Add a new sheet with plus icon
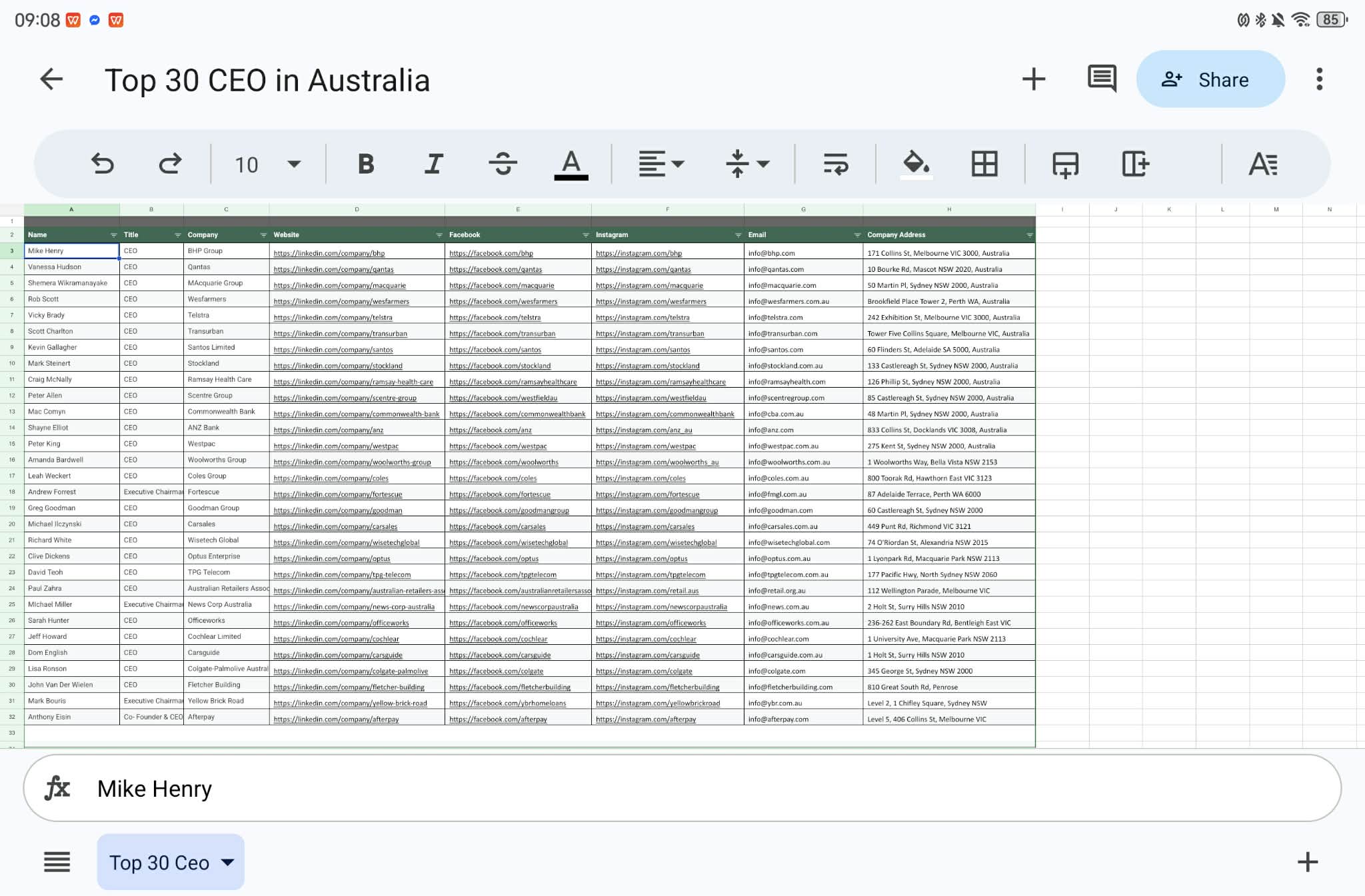 tap(1307, 862)
